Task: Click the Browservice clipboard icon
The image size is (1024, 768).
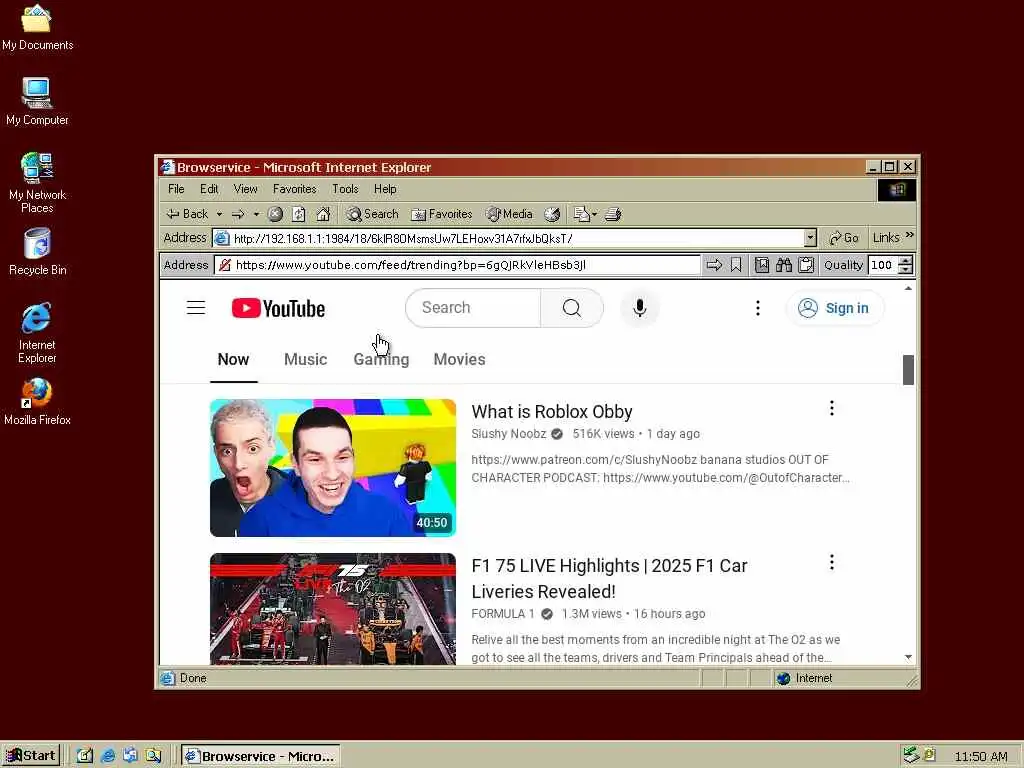Action: pos(807,265)
